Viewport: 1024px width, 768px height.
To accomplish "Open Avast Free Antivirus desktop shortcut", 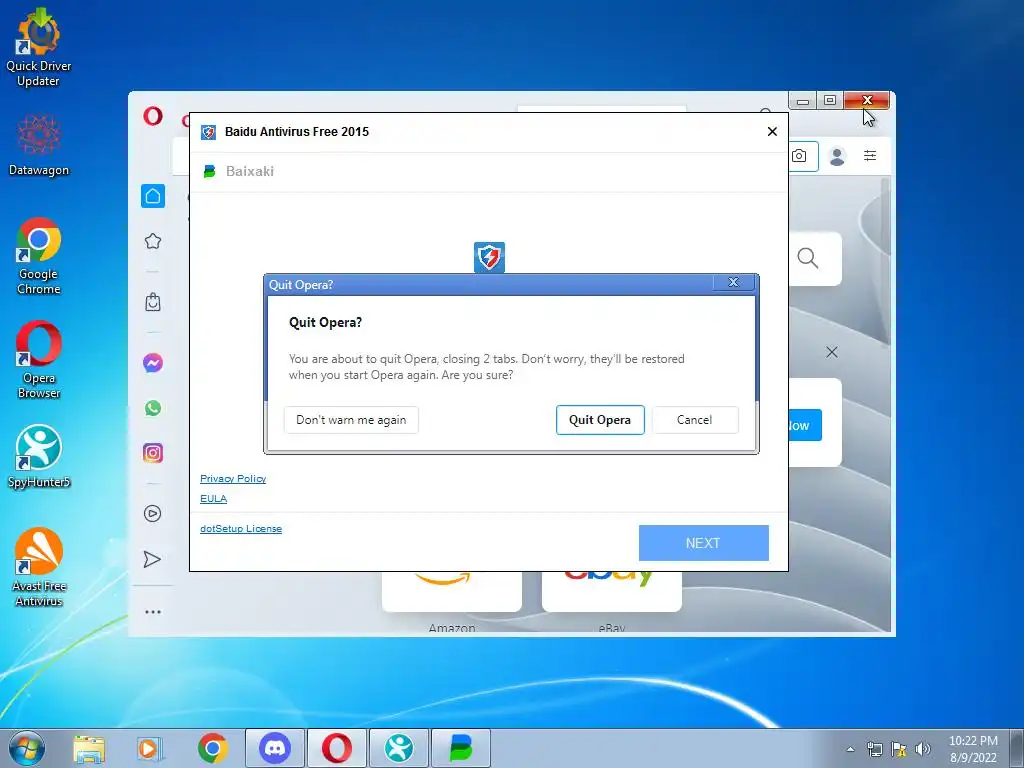I will [x=39, y=568].
